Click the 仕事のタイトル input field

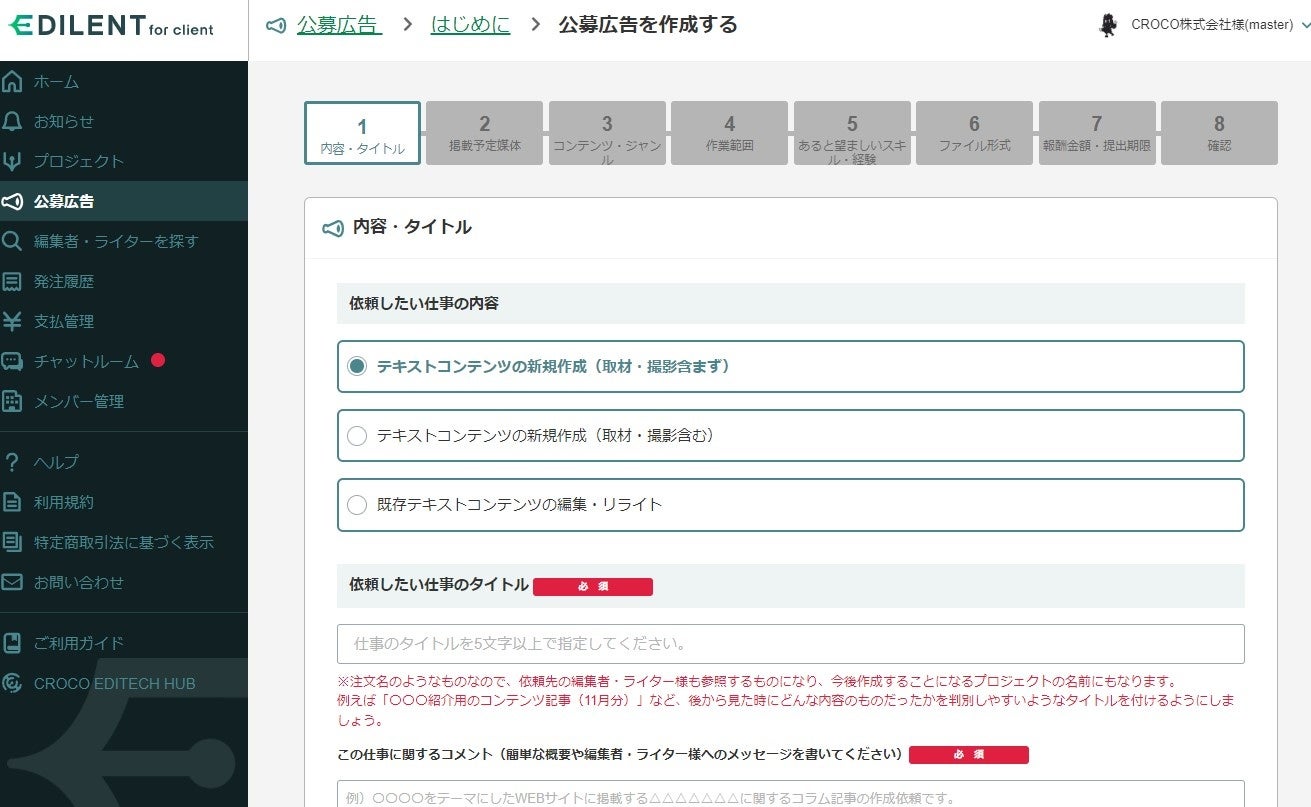tap(791, 644)
